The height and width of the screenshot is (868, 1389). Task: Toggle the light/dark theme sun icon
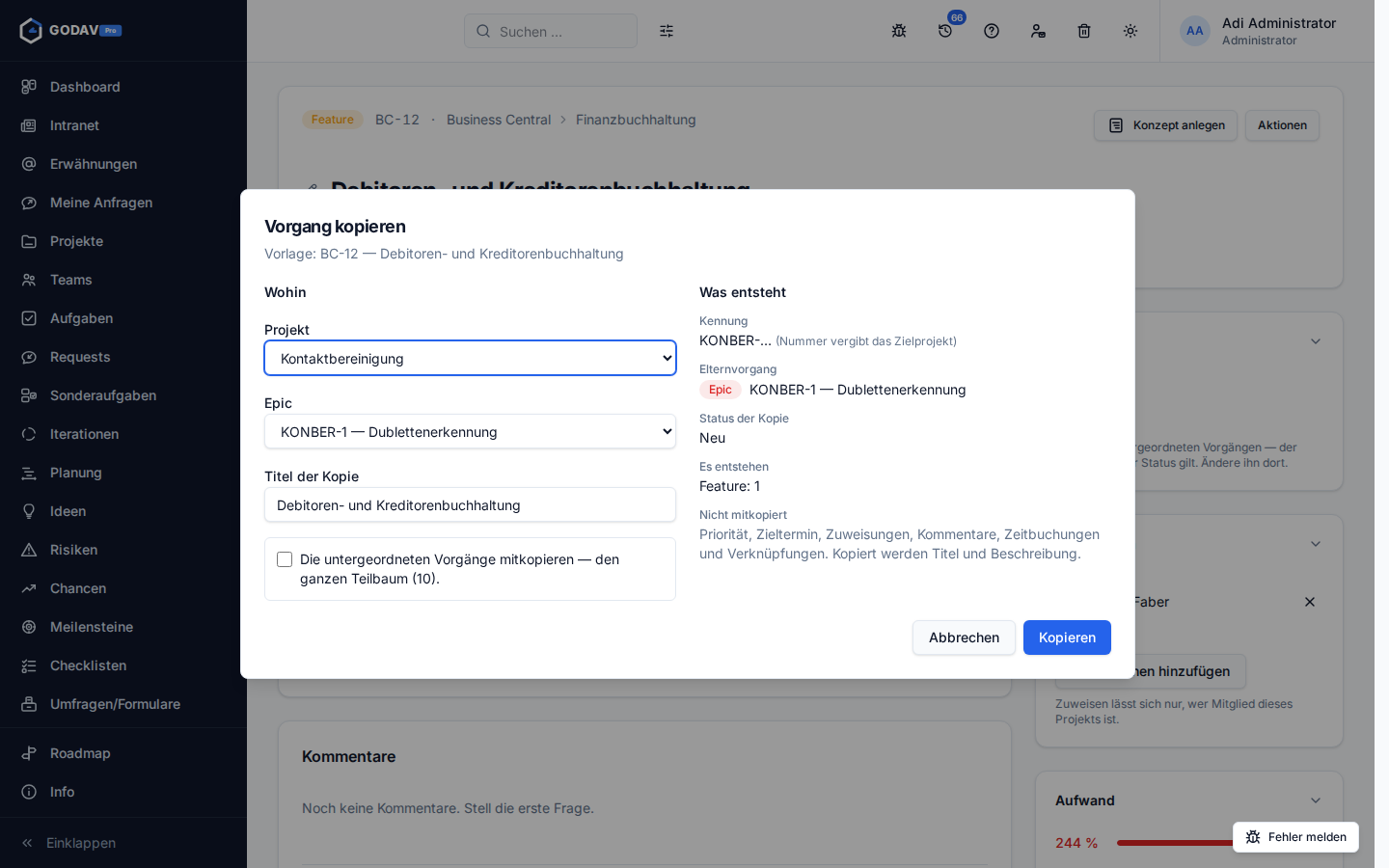coord(1130,31)
